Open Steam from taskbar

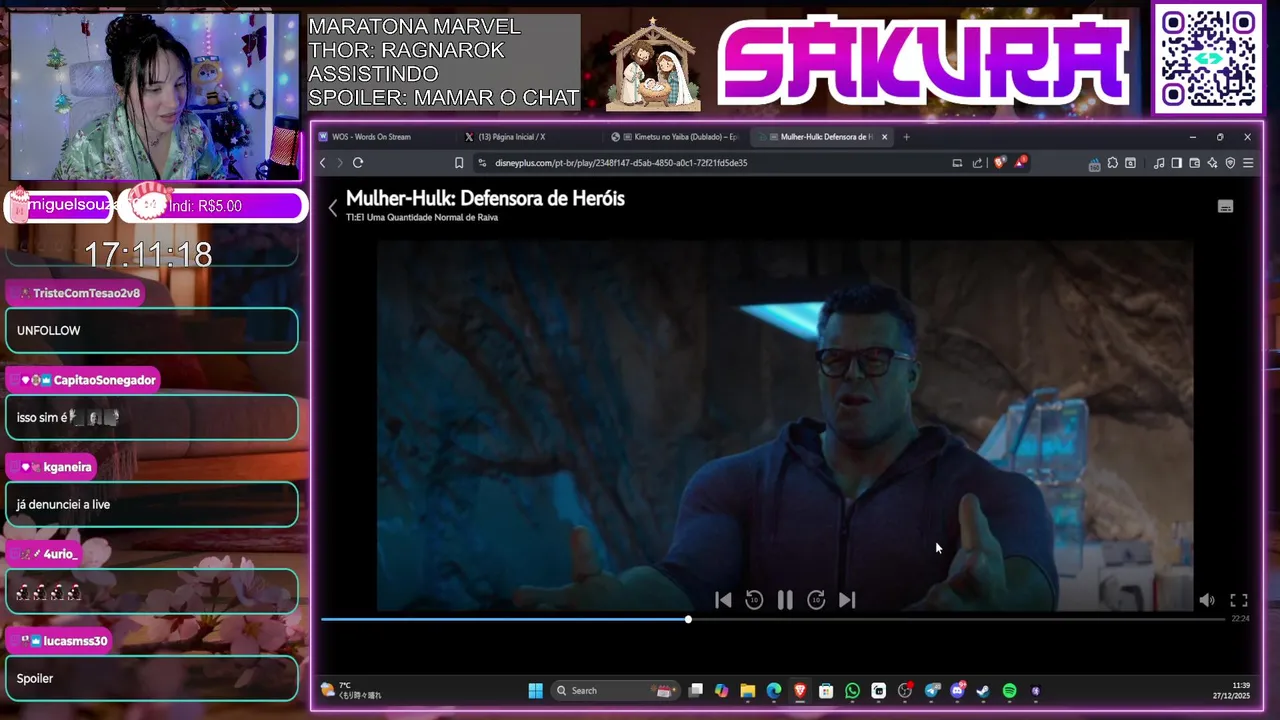tap(983, 691)
